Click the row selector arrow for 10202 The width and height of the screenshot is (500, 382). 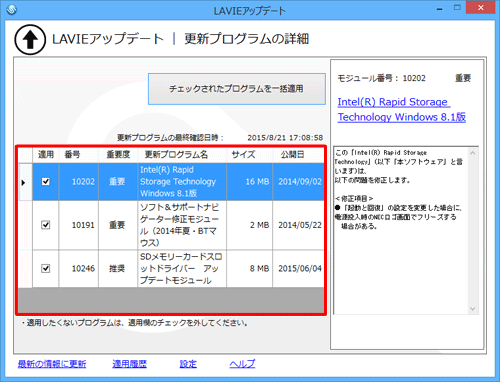tap(25, 182)
